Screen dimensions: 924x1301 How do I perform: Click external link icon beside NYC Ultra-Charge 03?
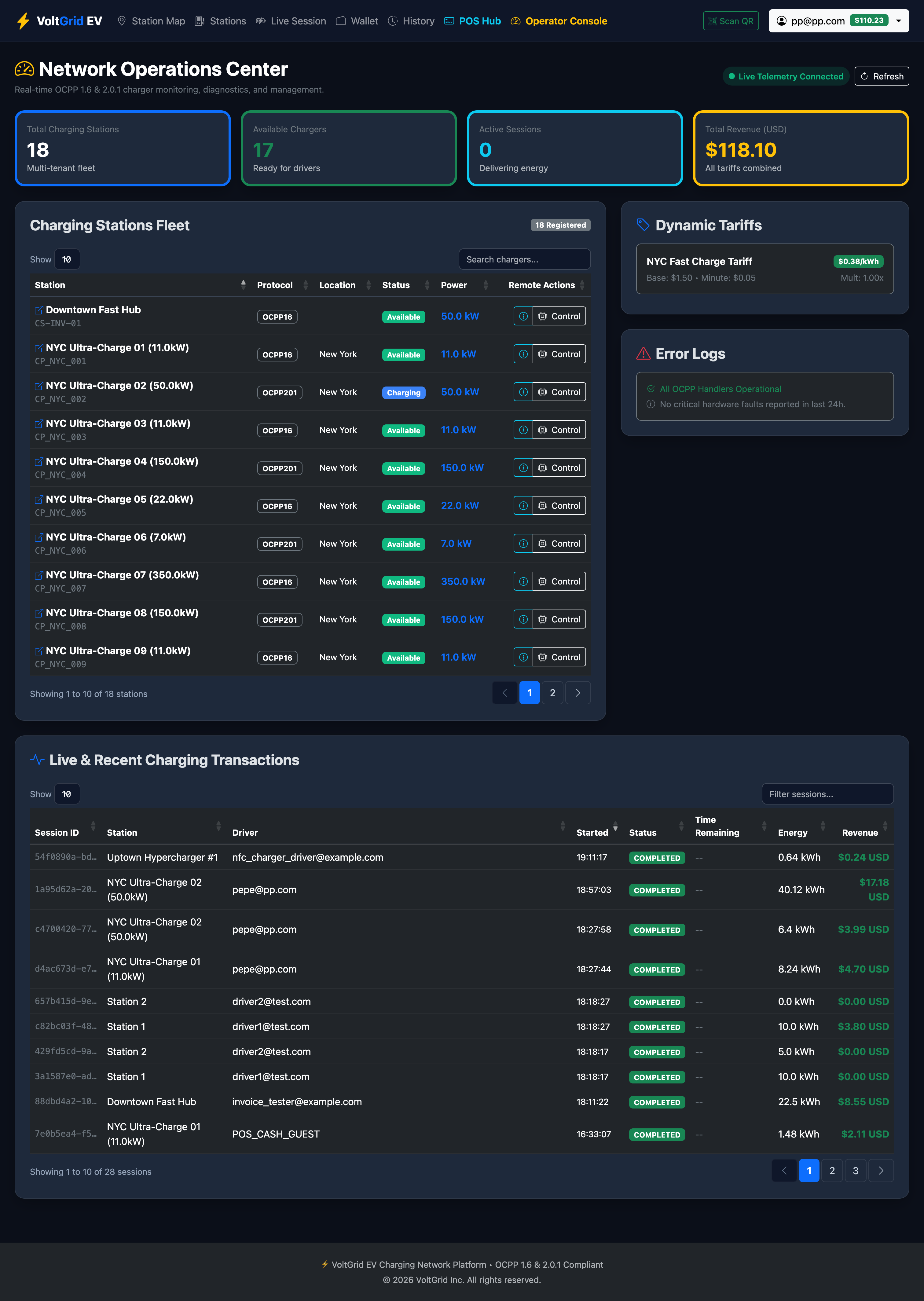[x=39, y=424]
